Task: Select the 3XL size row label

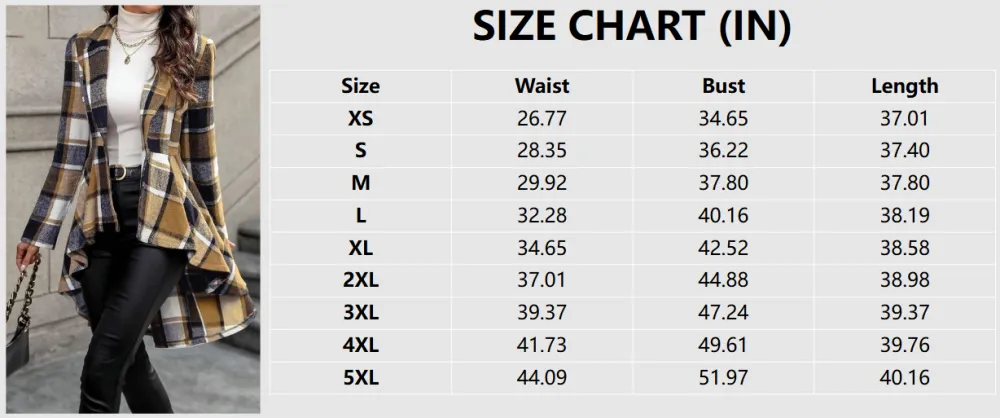Action: (360, 313)
